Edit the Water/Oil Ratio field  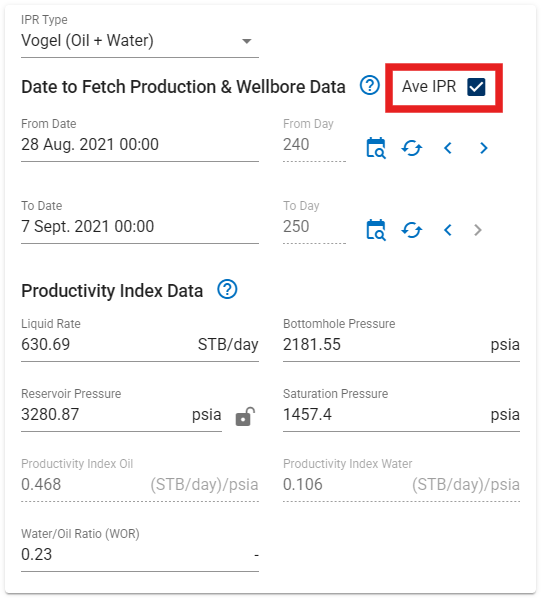(x=140, y=555)
